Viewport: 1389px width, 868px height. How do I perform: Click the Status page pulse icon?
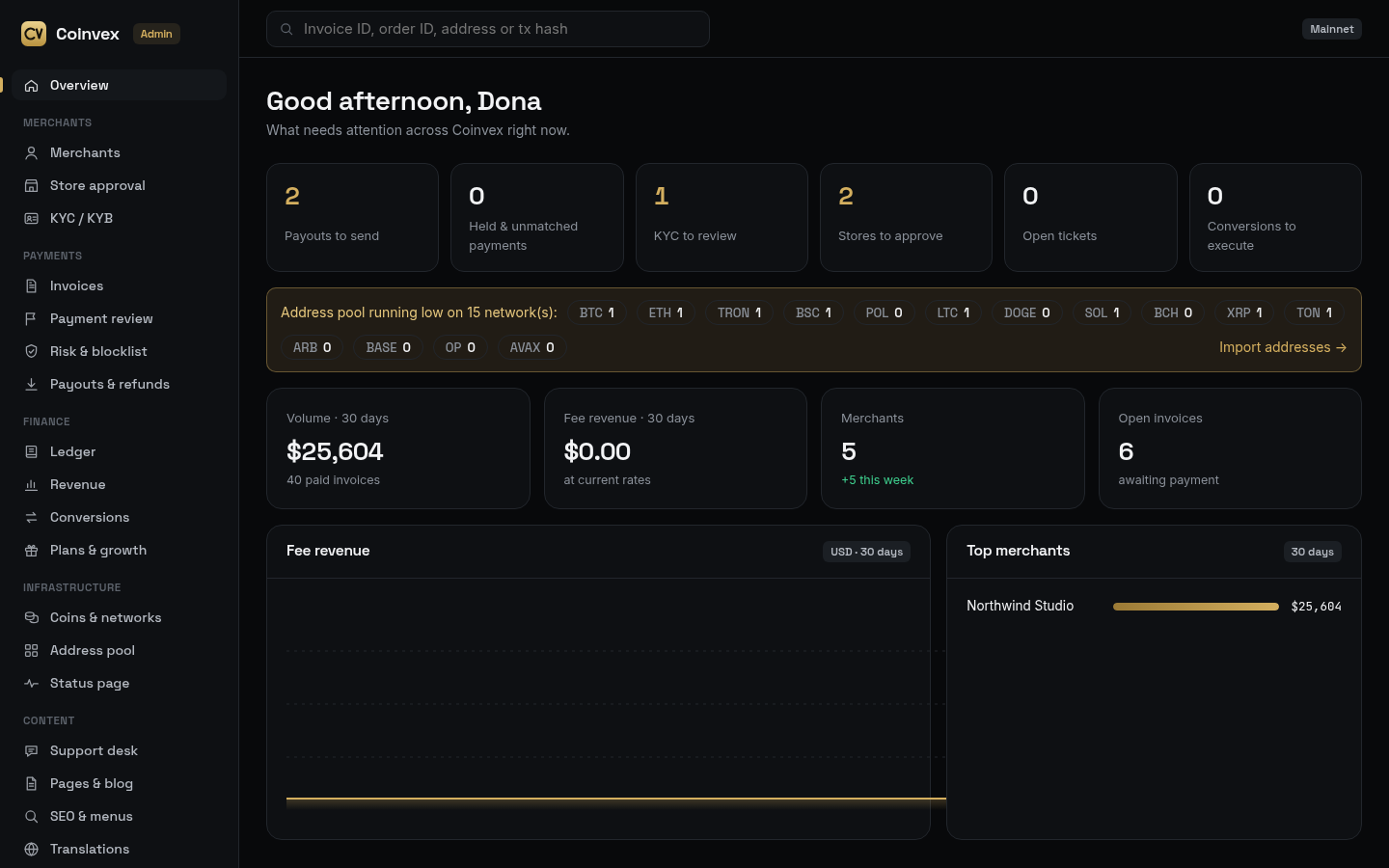pyautogui.click(x=32, y=684)
